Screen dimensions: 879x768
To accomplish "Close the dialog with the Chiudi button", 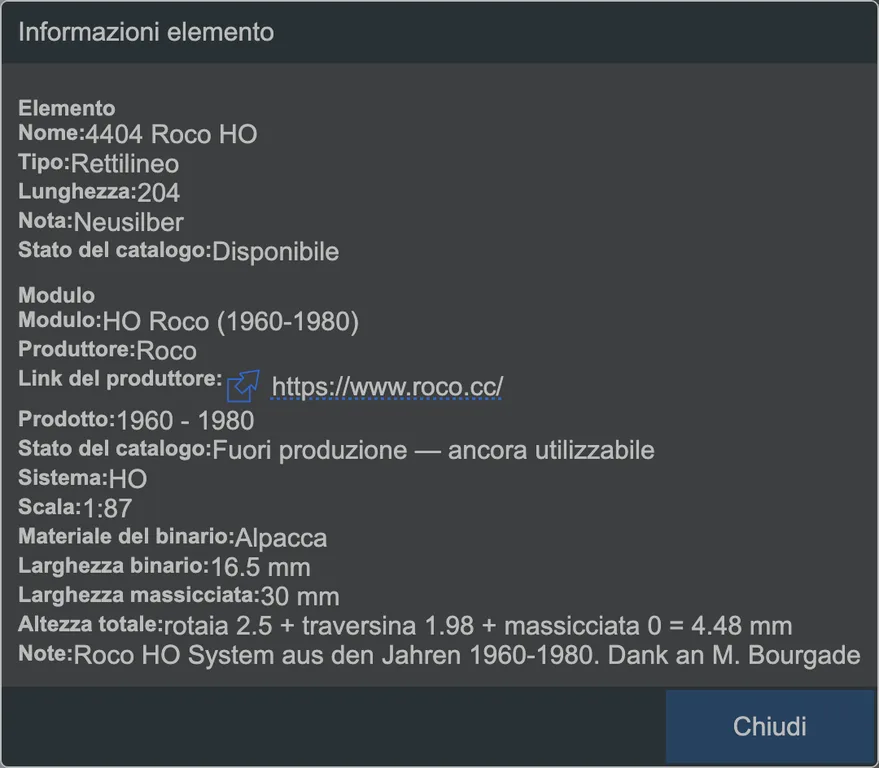I will click(770, 726).
